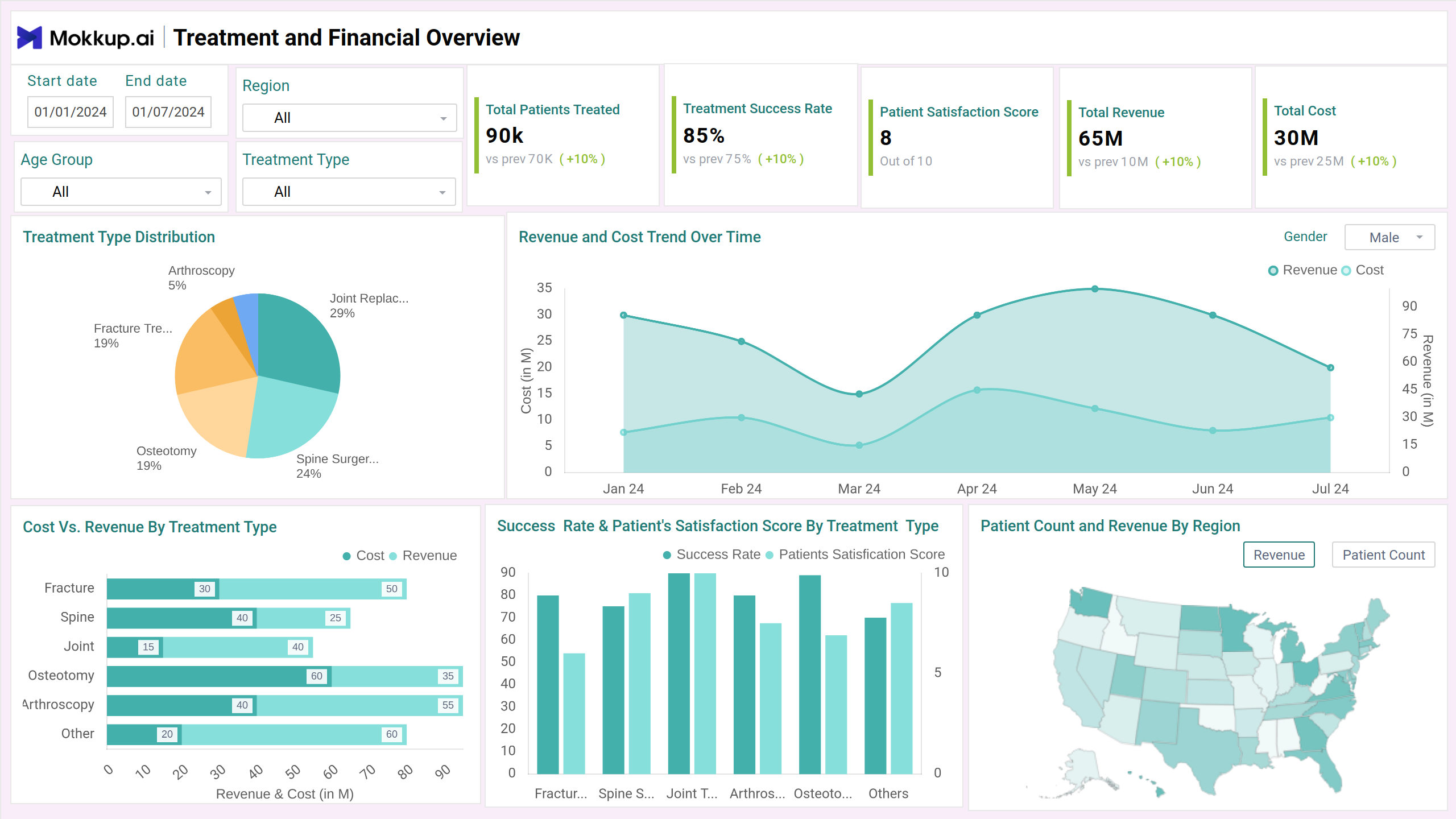Click the Total Patients Treated value 90k

click(x=504, y=135)
